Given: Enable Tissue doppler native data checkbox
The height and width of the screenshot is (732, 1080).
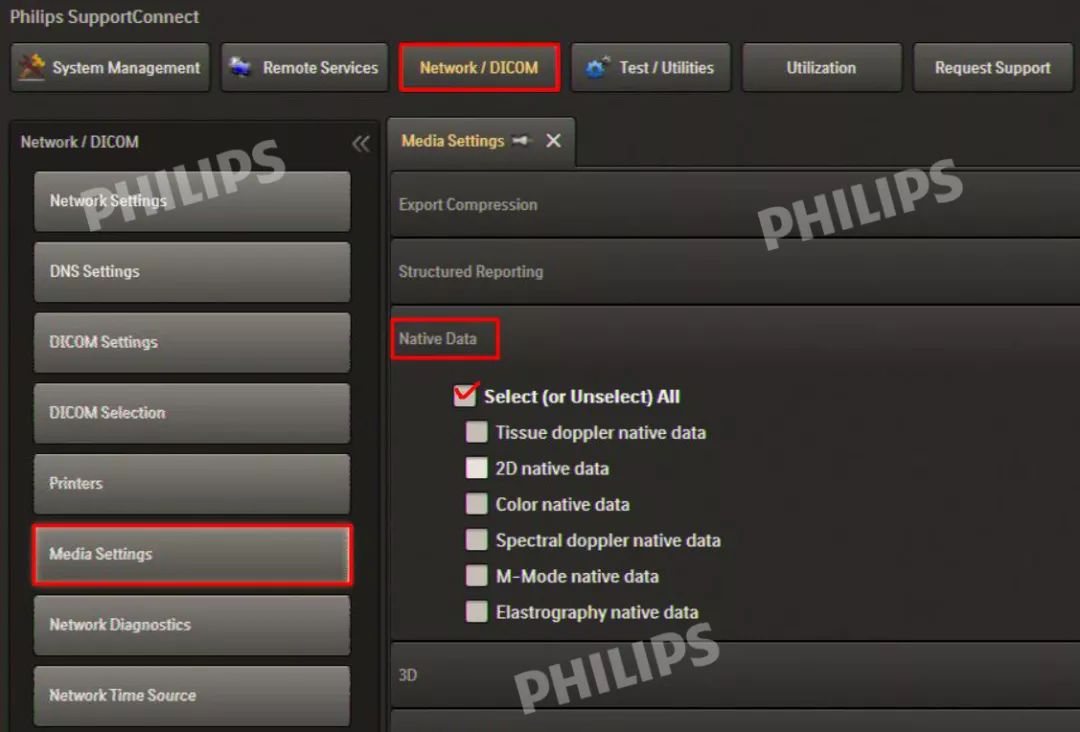Looking at the screenshot, I should coord(477,432).
